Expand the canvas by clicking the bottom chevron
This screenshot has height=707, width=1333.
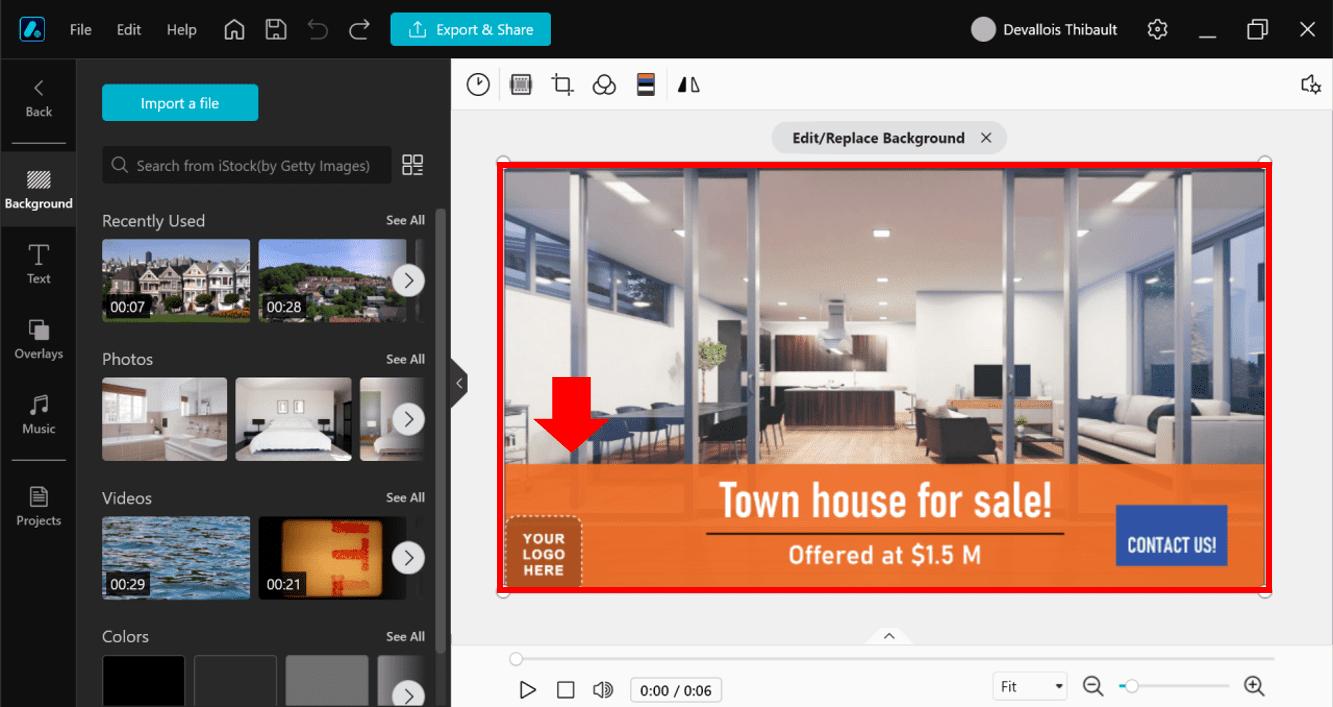pos(888,634)
